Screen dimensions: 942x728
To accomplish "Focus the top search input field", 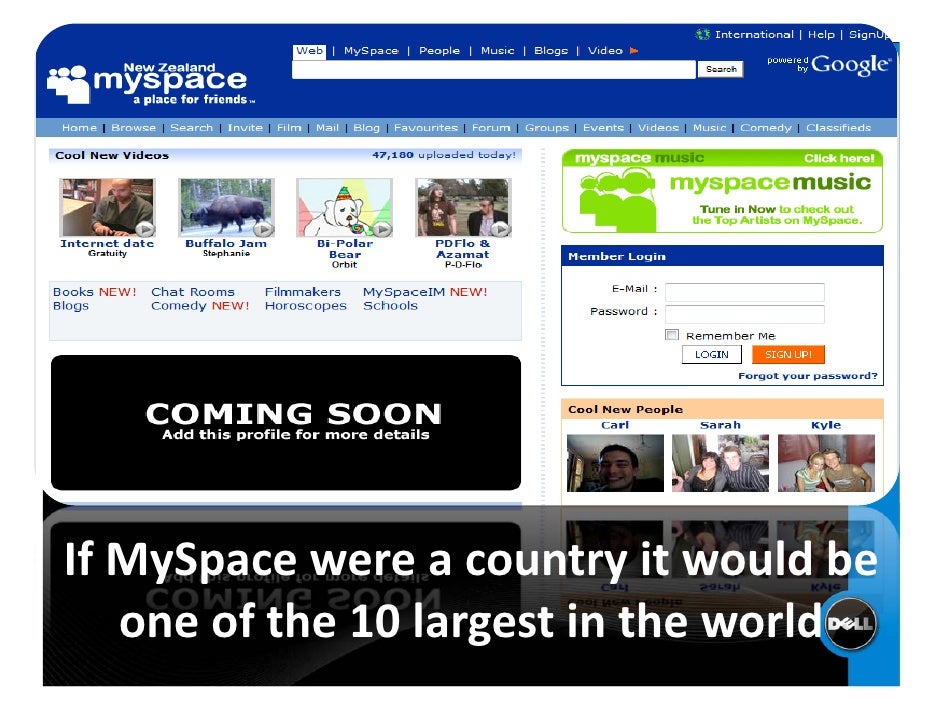I will pos(494,70).
